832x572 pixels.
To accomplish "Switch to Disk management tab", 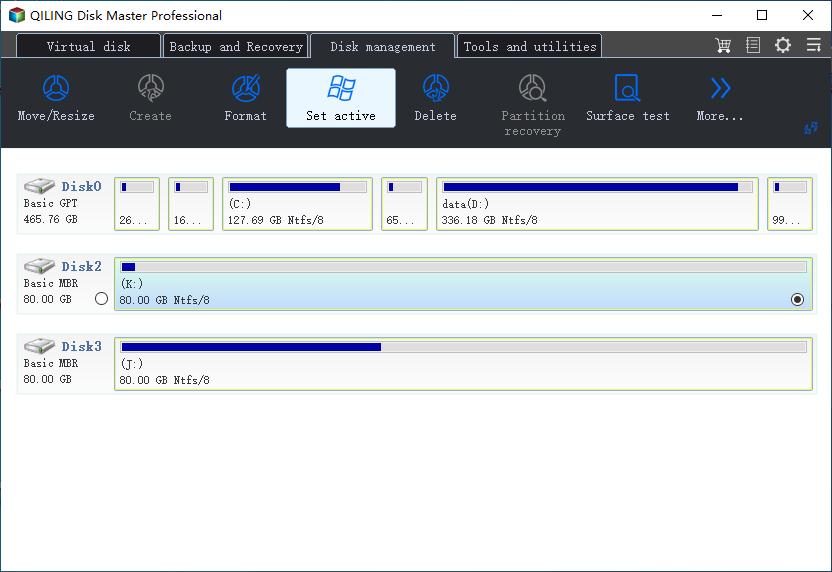I will [383, 46].
